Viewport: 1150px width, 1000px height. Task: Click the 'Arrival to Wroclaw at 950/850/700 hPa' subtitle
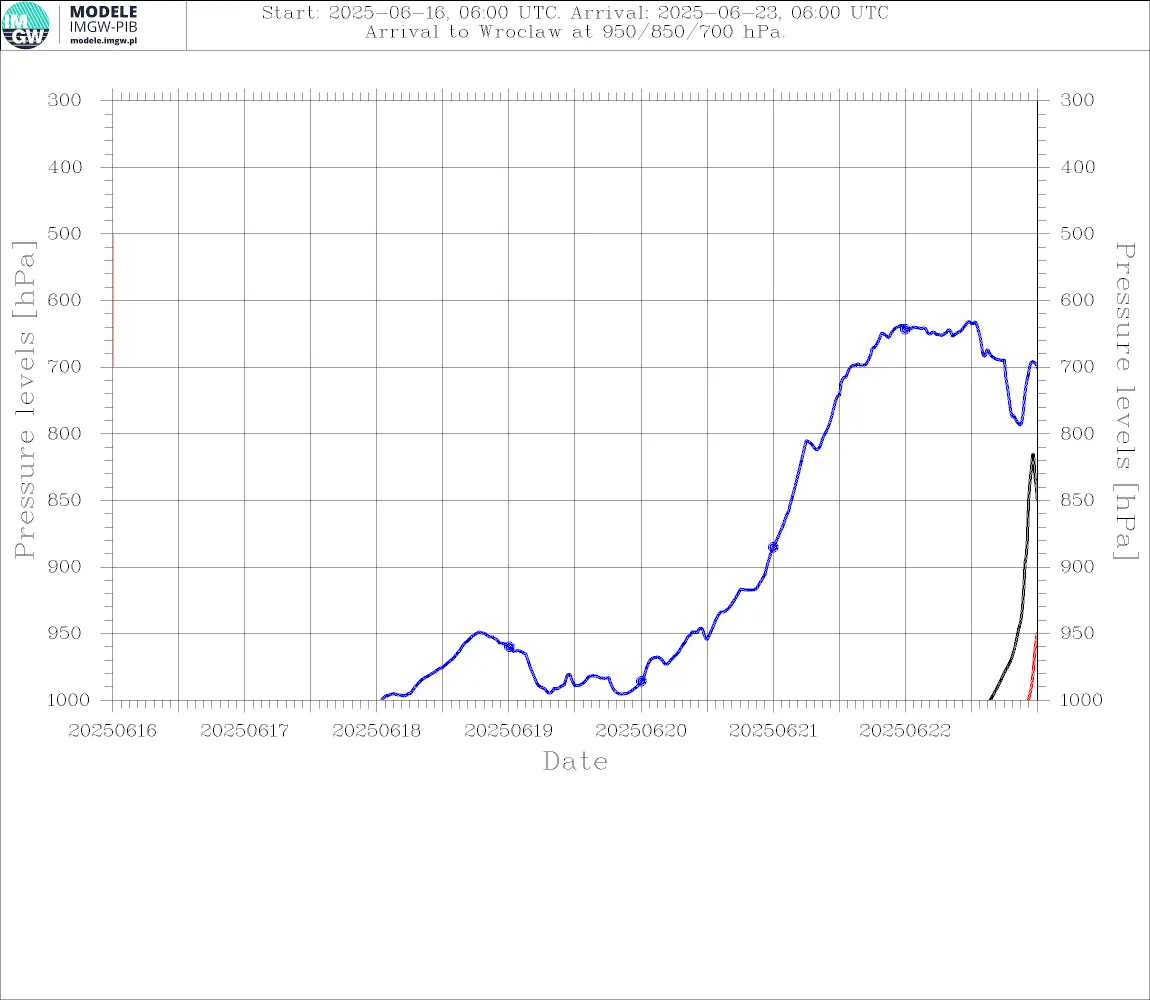click(575, 32)
